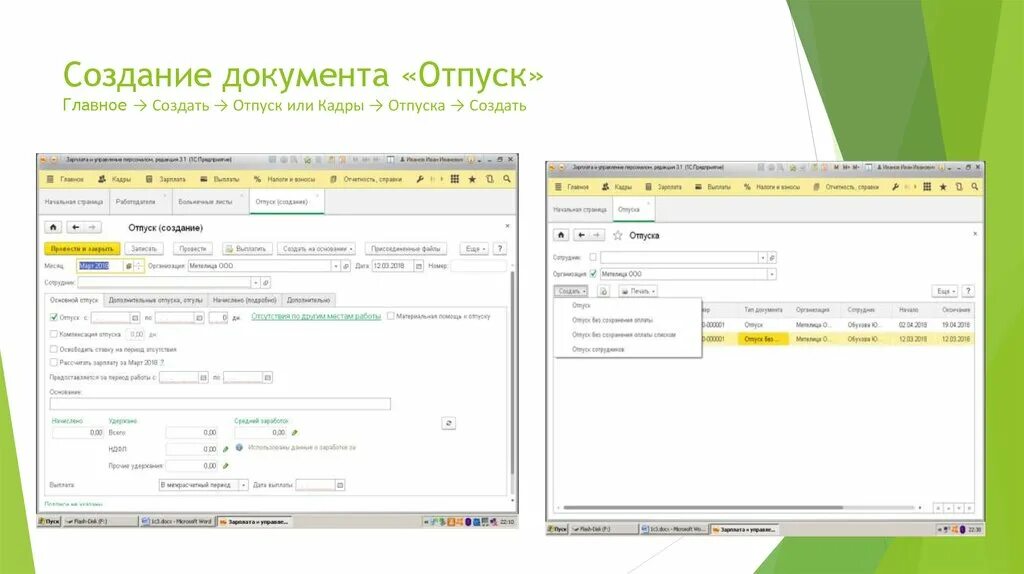
Task: Enable Материальная помощь к отпуску checkbox
Action: (391, 316)
